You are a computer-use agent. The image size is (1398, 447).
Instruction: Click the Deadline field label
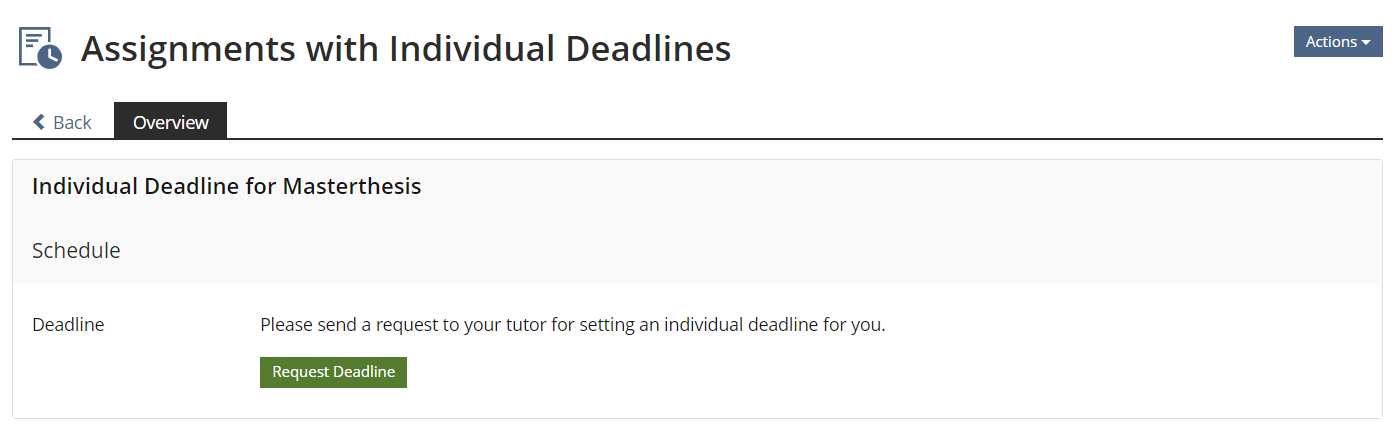pyautogui.click(x=68, y=325)
